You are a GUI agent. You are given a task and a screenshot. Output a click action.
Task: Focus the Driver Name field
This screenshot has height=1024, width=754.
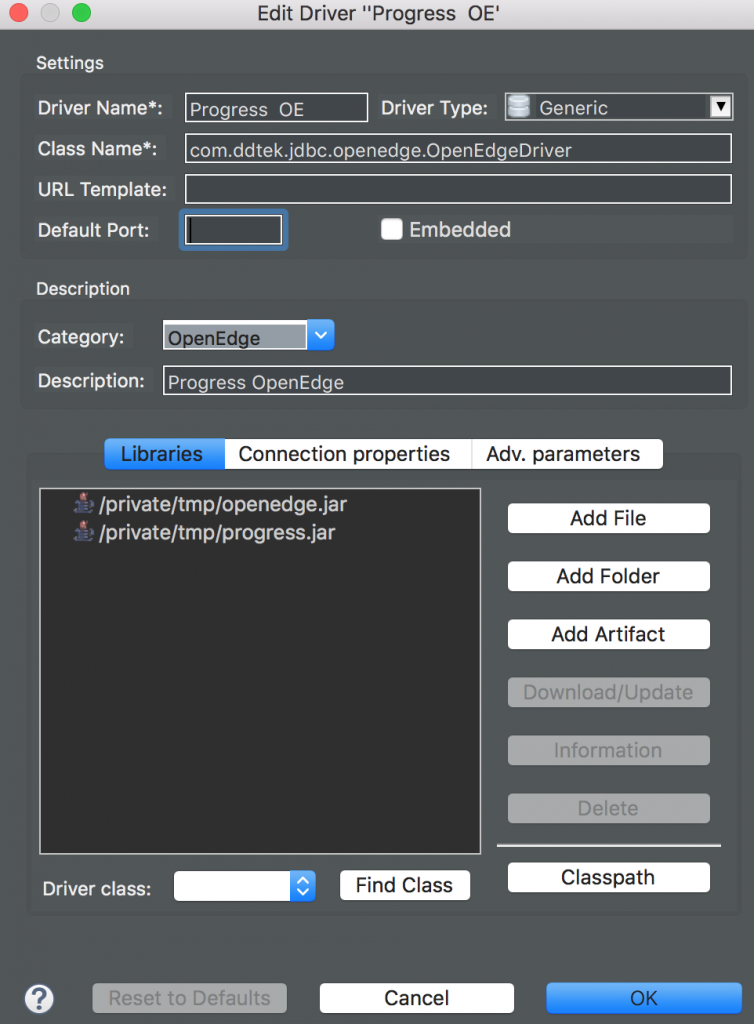pos(276,108)
